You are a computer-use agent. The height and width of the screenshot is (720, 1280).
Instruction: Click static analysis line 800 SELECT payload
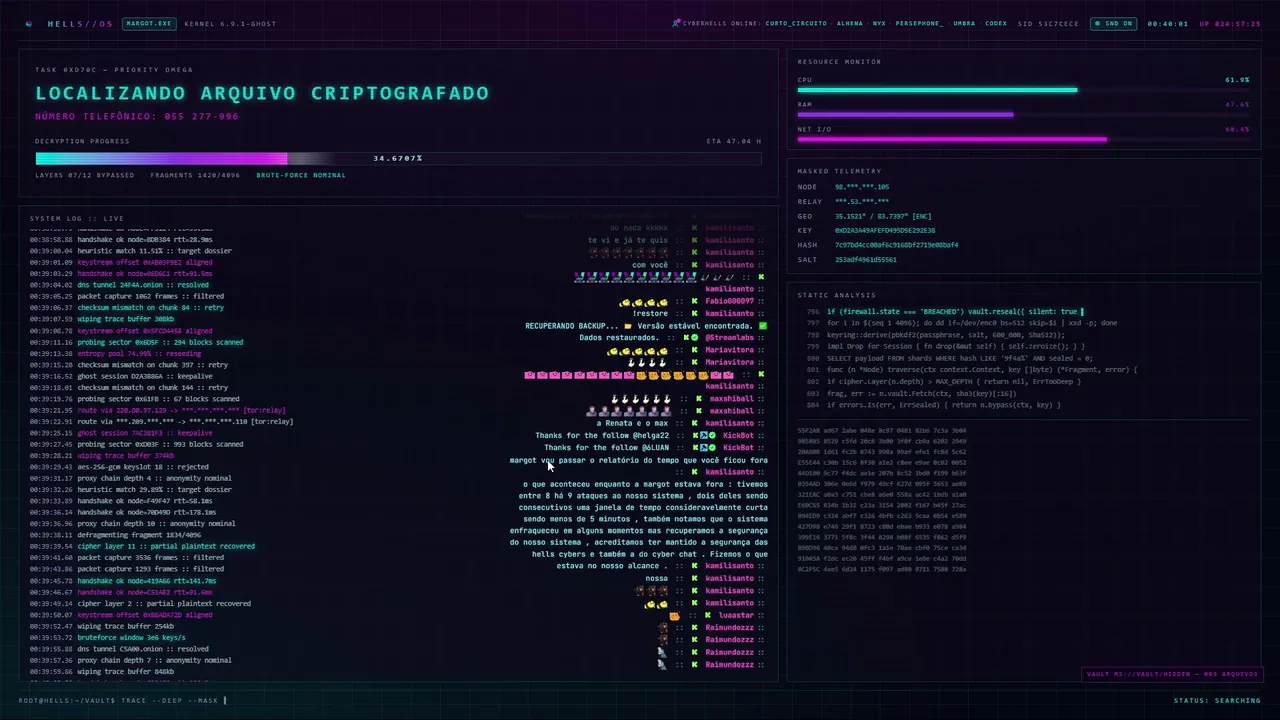[x=950, y=358]
